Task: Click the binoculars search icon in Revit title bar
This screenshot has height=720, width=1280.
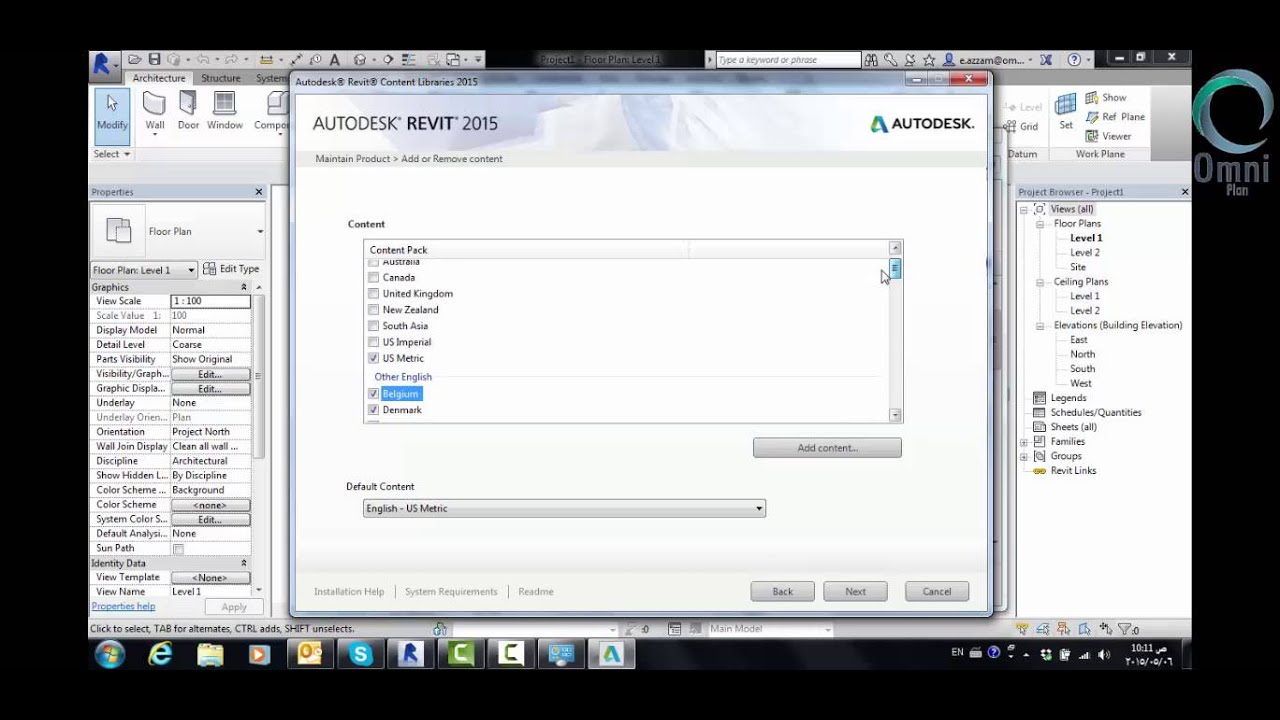Action: click(871, 60)
